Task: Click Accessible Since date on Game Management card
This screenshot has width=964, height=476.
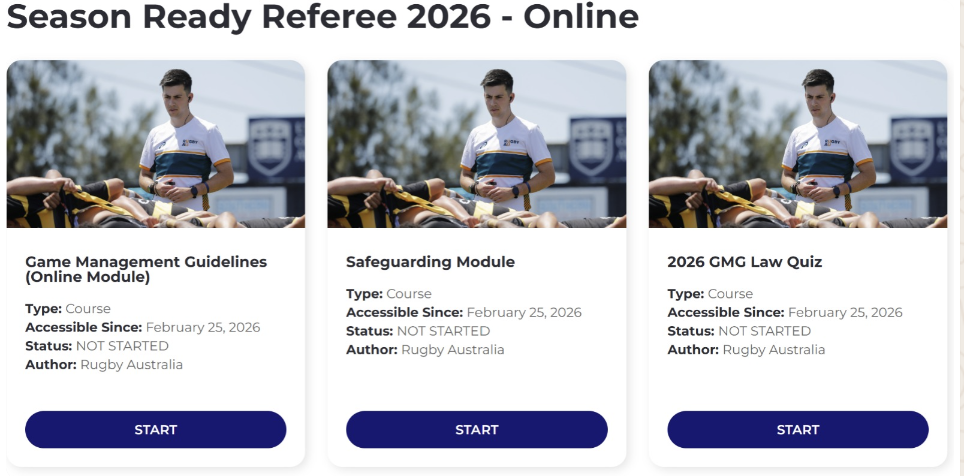Action: (203, 327)
